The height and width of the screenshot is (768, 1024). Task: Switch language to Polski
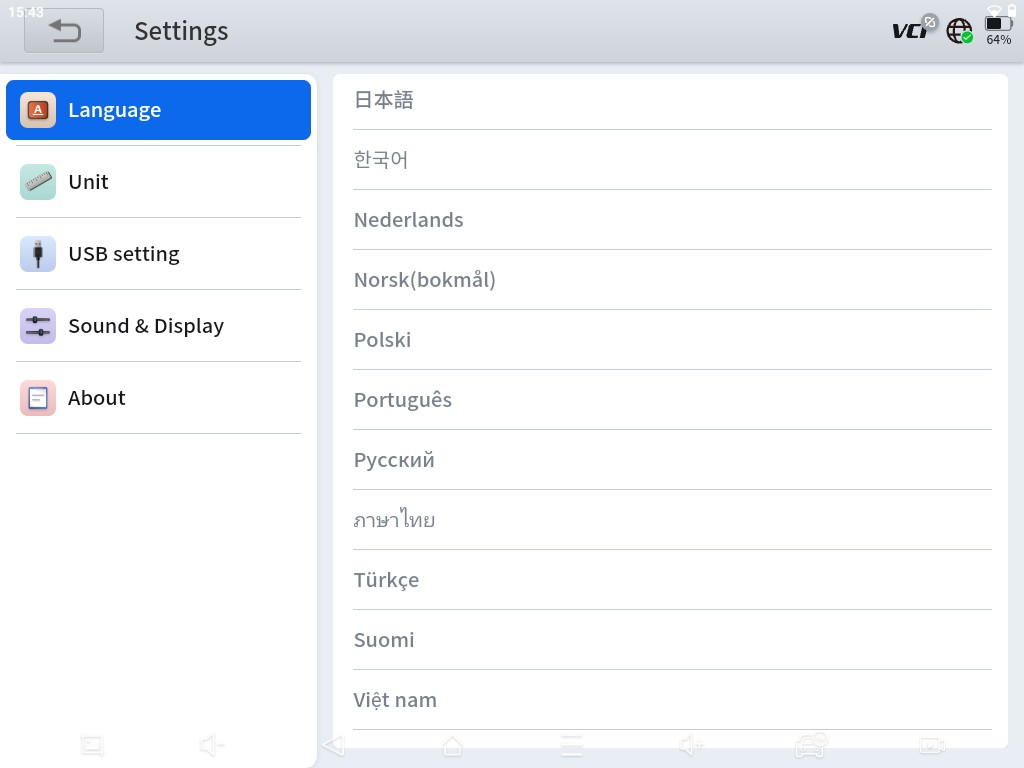382,340
